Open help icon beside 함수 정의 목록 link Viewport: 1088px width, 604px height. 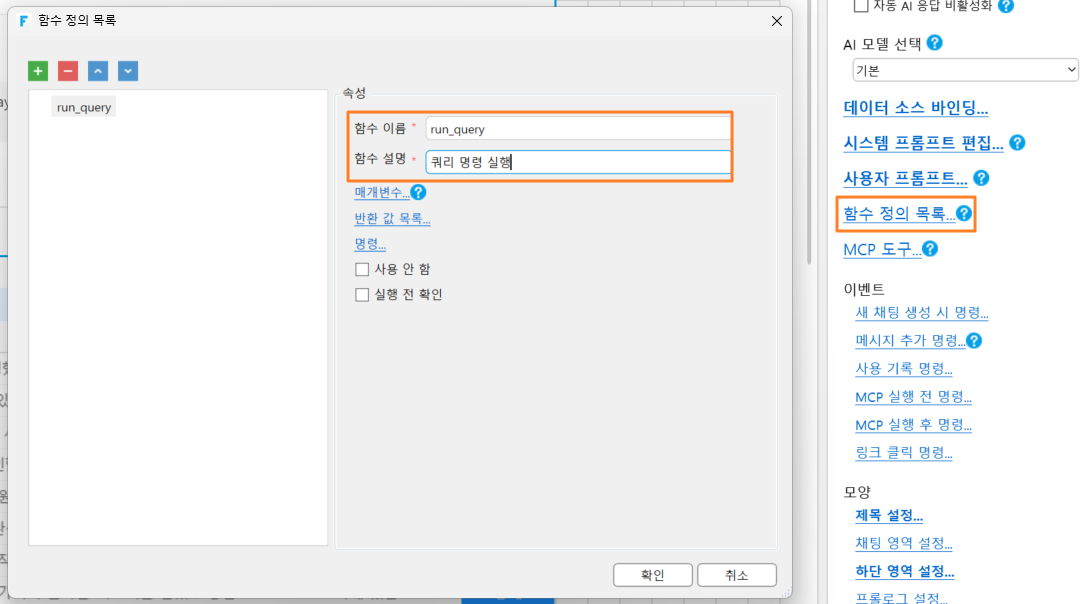coord(964,214)
